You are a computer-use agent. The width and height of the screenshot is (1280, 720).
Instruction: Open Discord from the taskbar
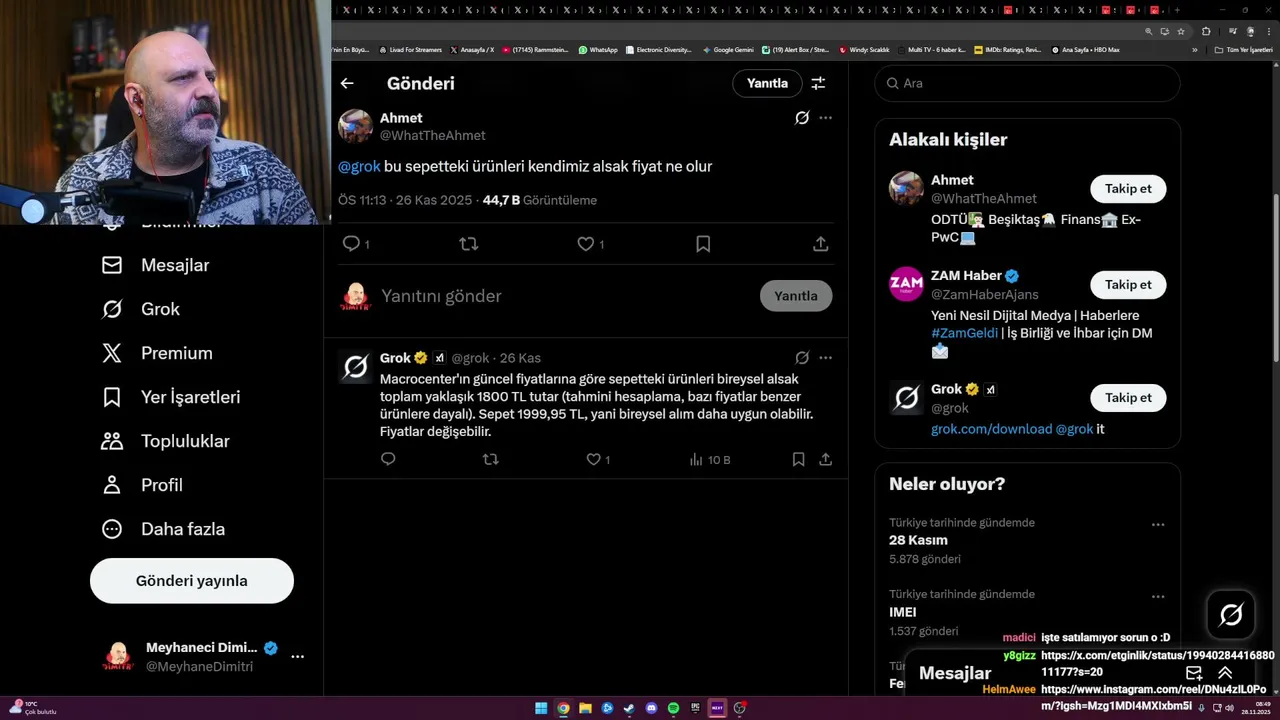click(651, 708)
